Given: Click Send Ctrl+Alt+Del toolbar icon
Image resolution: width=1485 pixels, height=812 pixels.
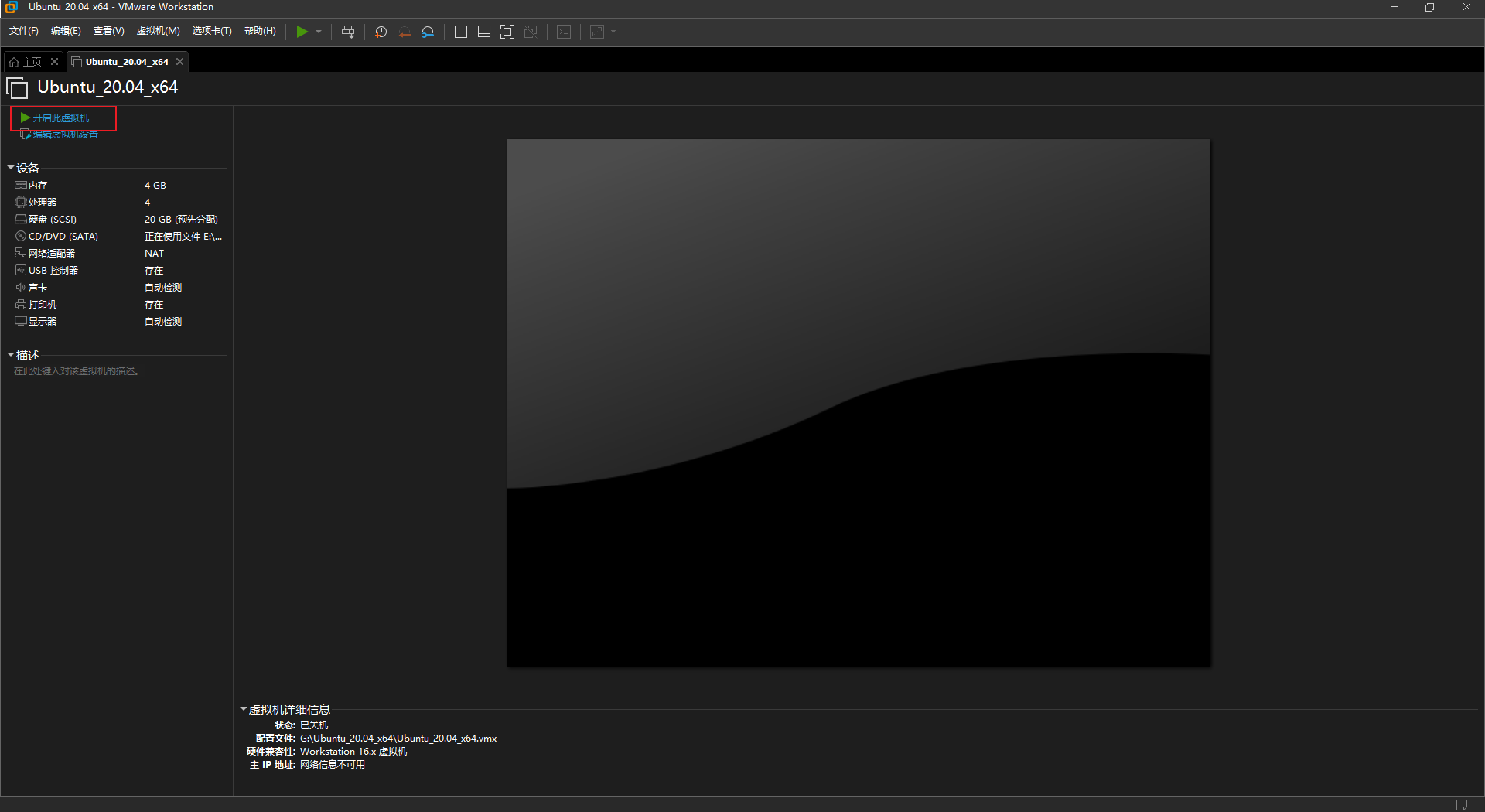Looking at the screenshot, I should click(348, 32).
